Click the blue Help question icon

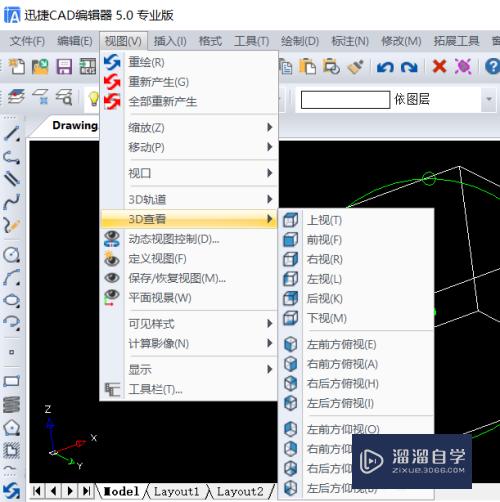(492, 66)
